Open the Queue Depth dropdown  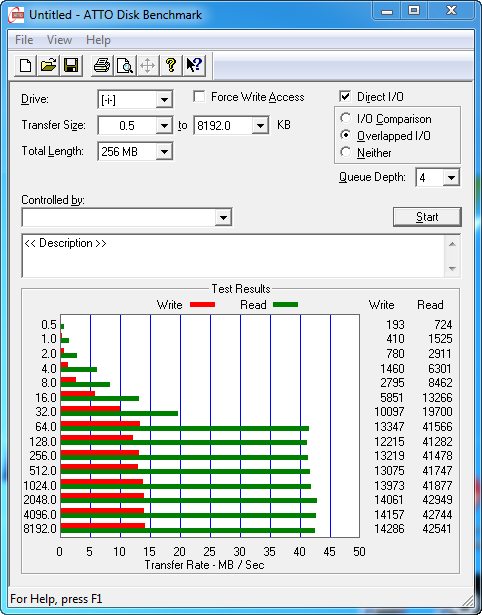tap(451, 178)
